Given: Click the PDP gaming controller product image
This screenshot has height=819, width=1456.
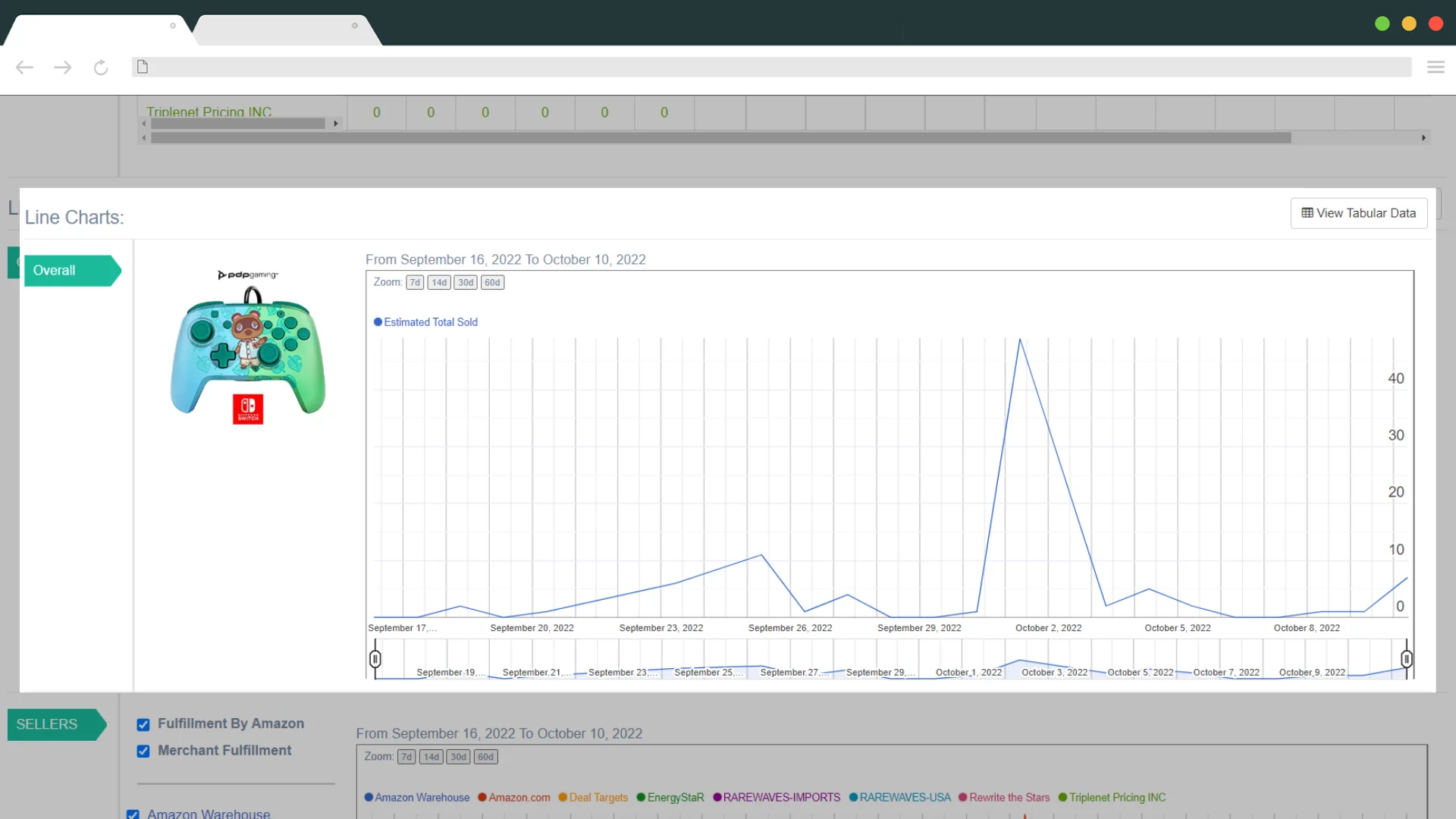Looking at the screenshot, I should (x=248, y=347).
